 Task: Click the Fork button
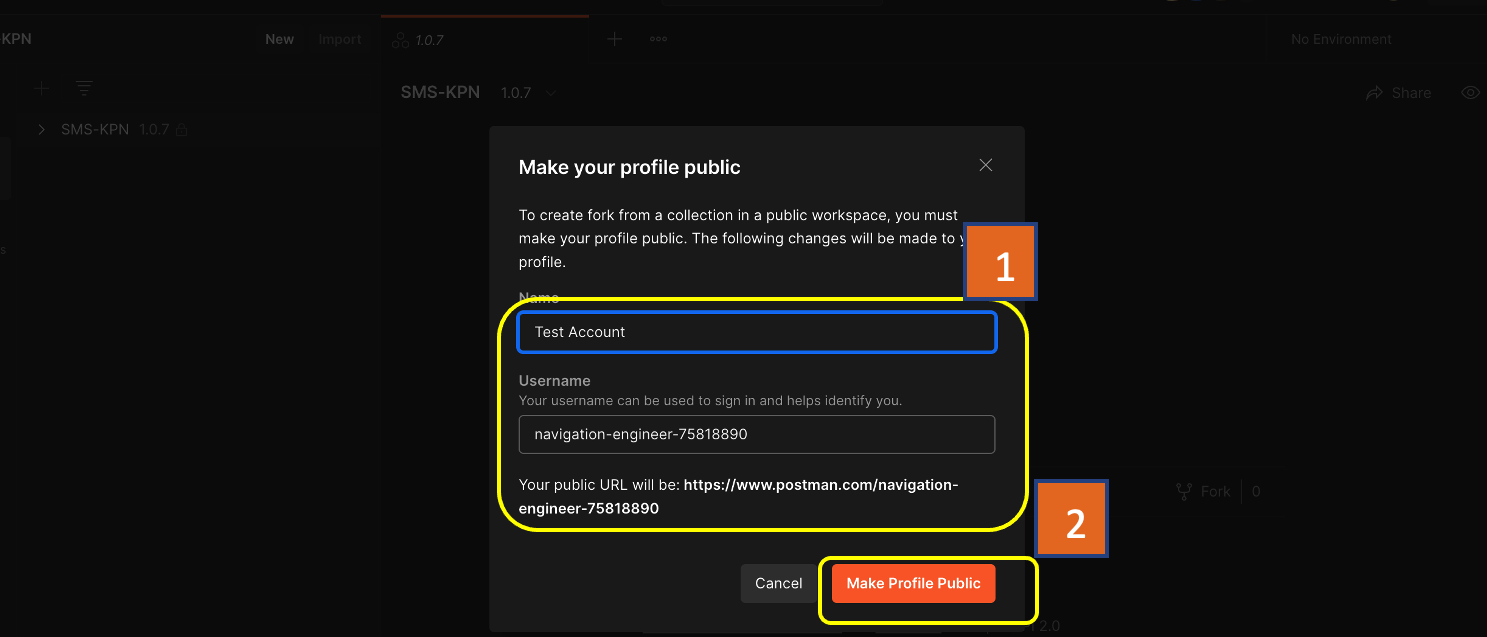point(1203,491)
